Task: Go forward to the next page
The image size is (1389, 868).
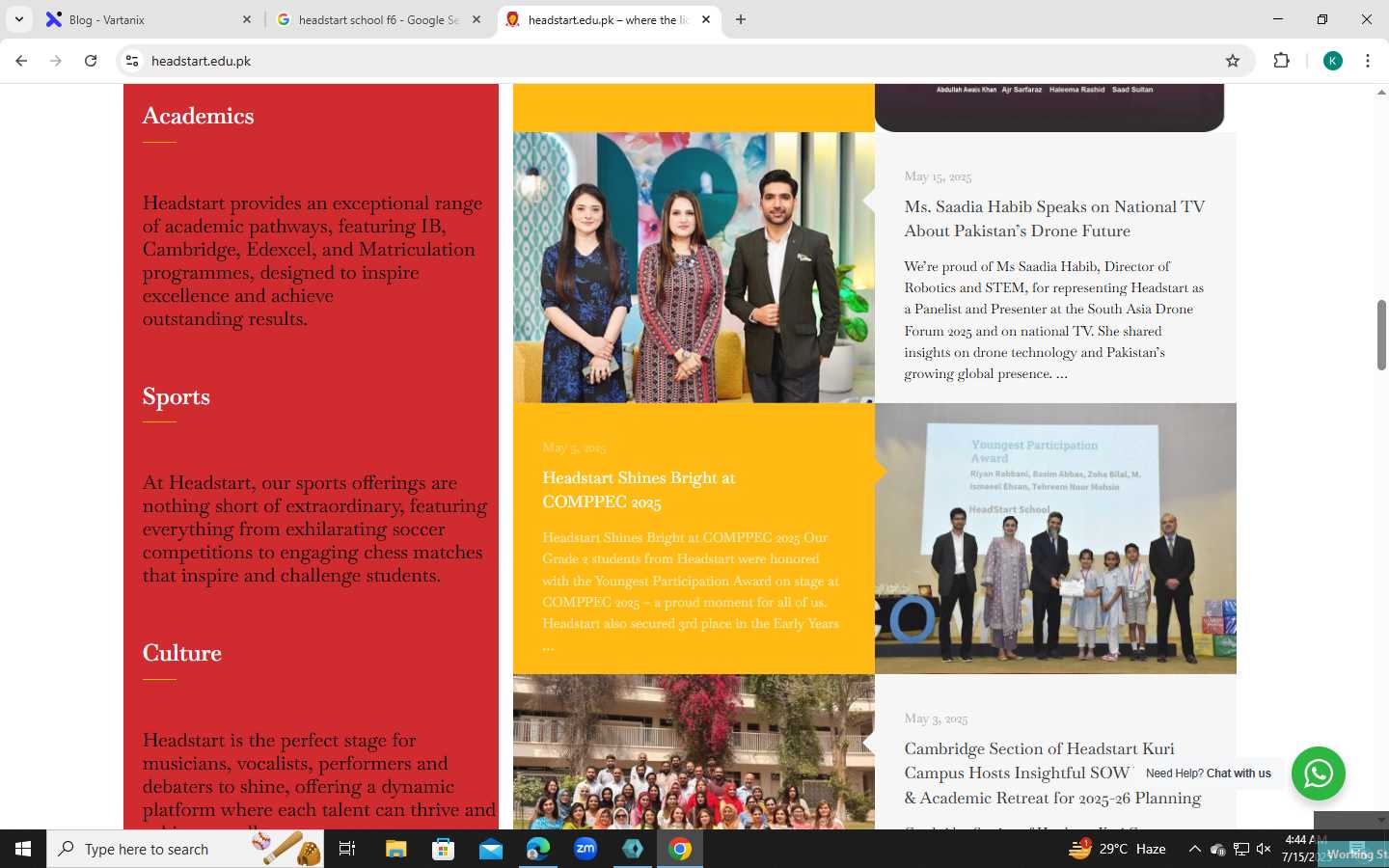Action: pyautogui.click(x=56, y=61)
